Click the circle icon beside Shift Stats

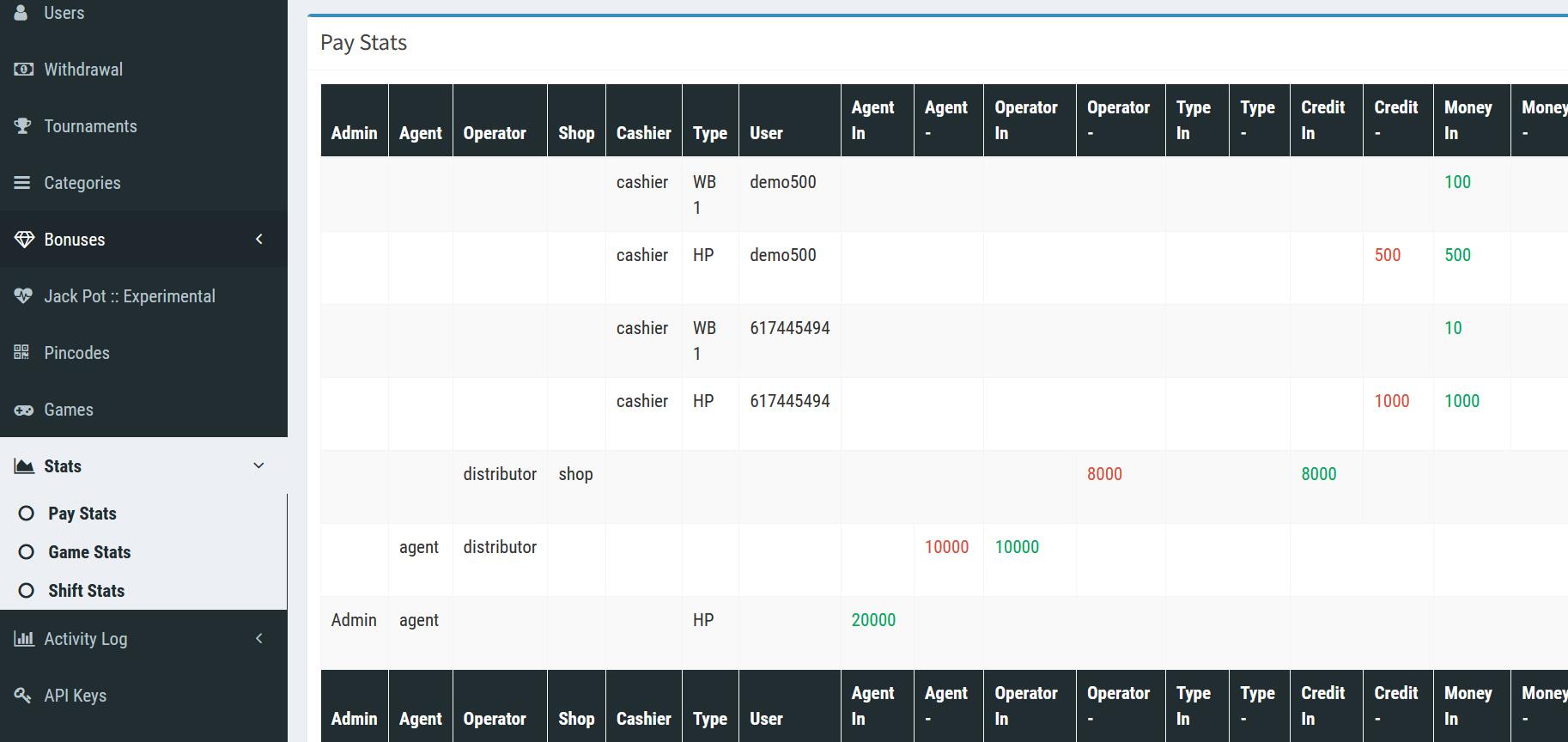[27, 591]
